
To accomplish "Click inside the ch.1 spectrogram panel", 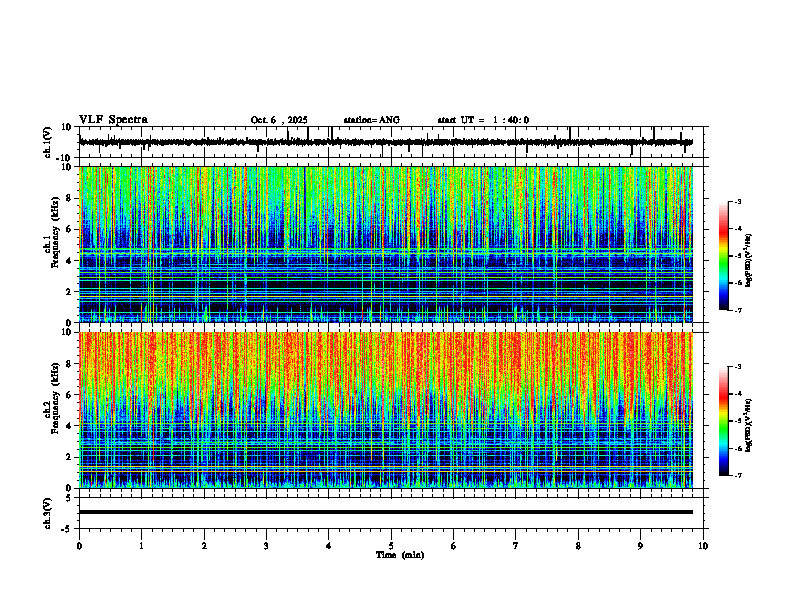I will coord(385,244).
